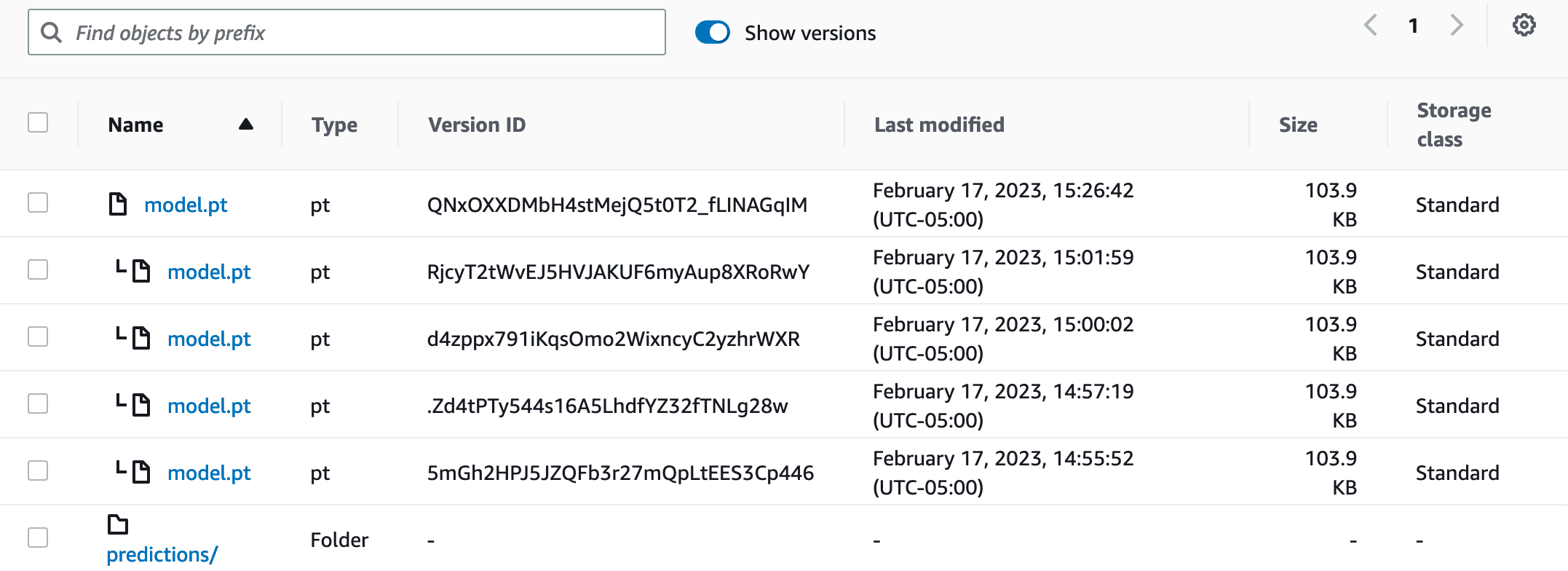This screenshot has height=571, width=1568.
Task: Toggle the Name column sort arrow
Action: tap(246, 125)
